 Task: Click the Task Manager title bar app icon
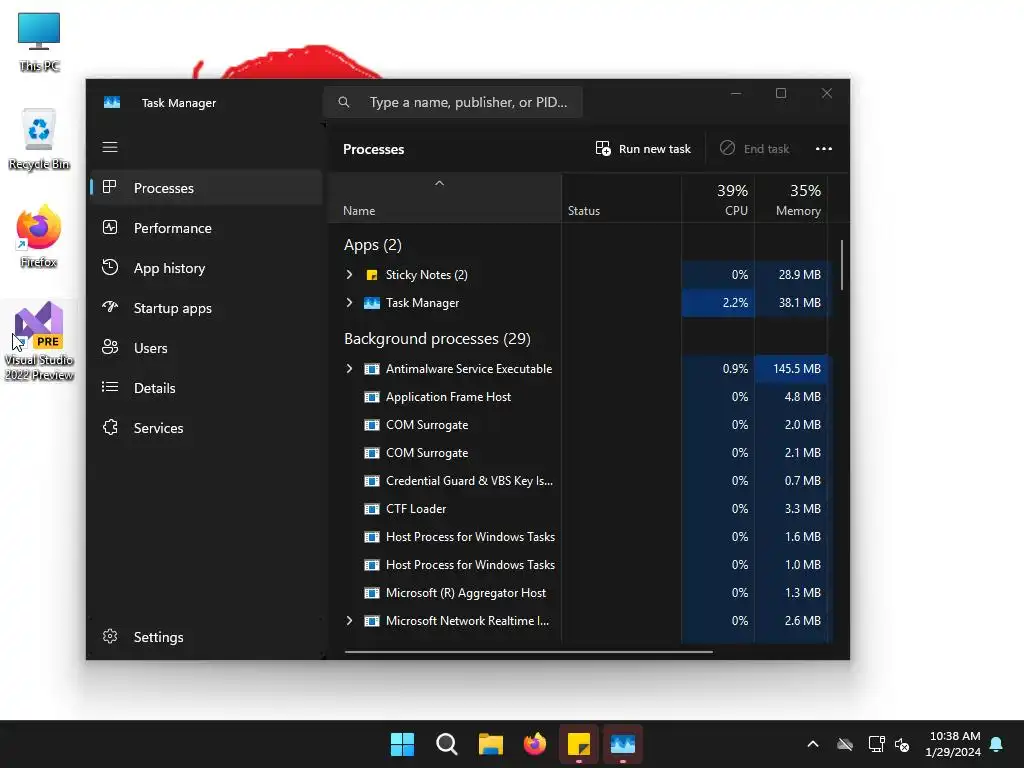point(112,103)
